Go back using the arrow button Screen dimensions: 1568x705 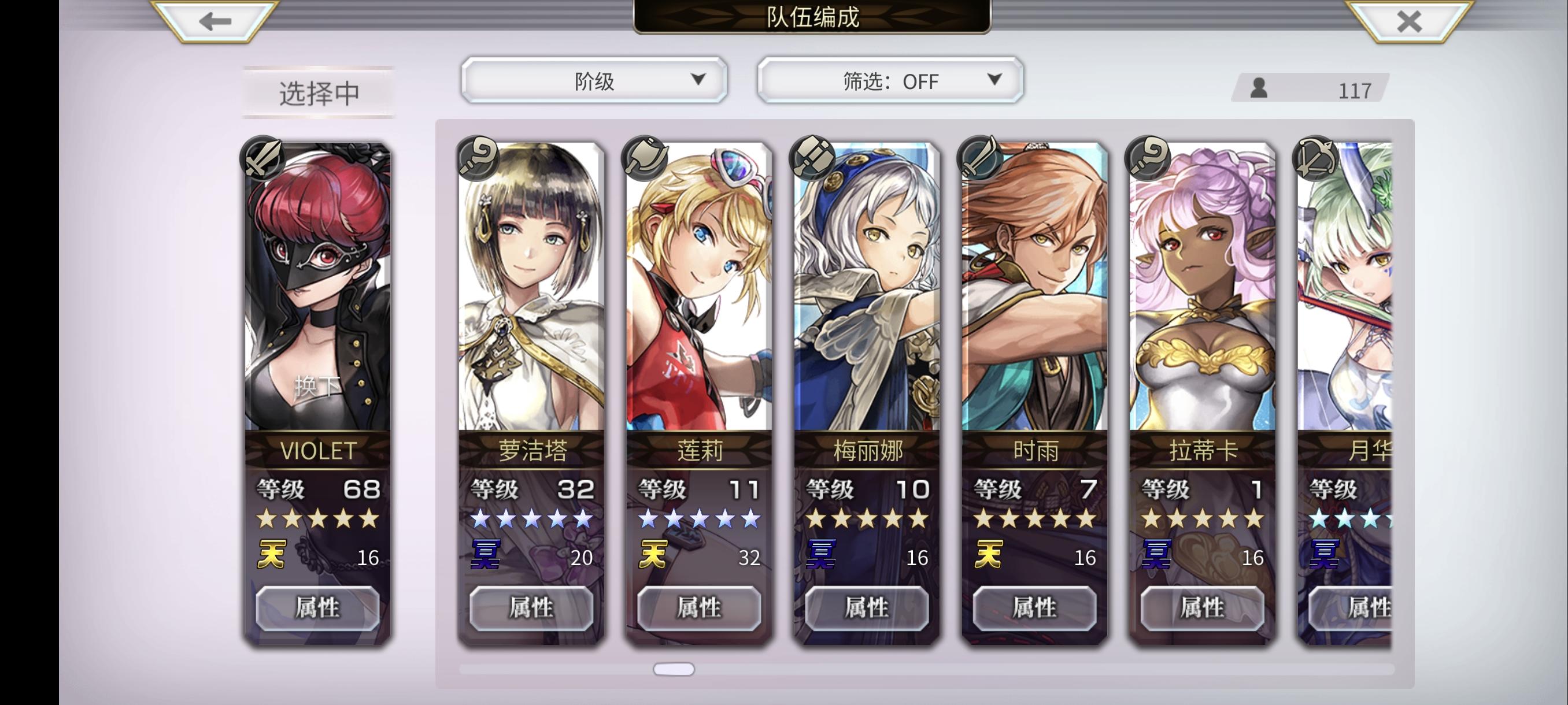pyautogui.click(x=216, y=21)
